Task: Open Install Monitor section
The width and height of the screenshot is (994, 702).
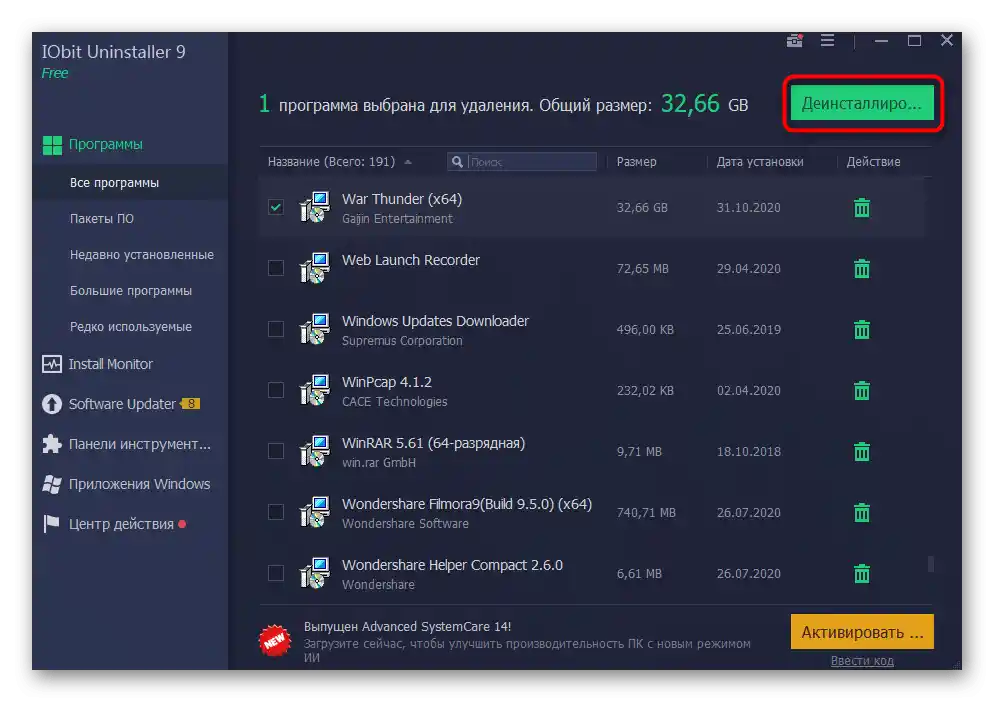Action: pos(110,364)
